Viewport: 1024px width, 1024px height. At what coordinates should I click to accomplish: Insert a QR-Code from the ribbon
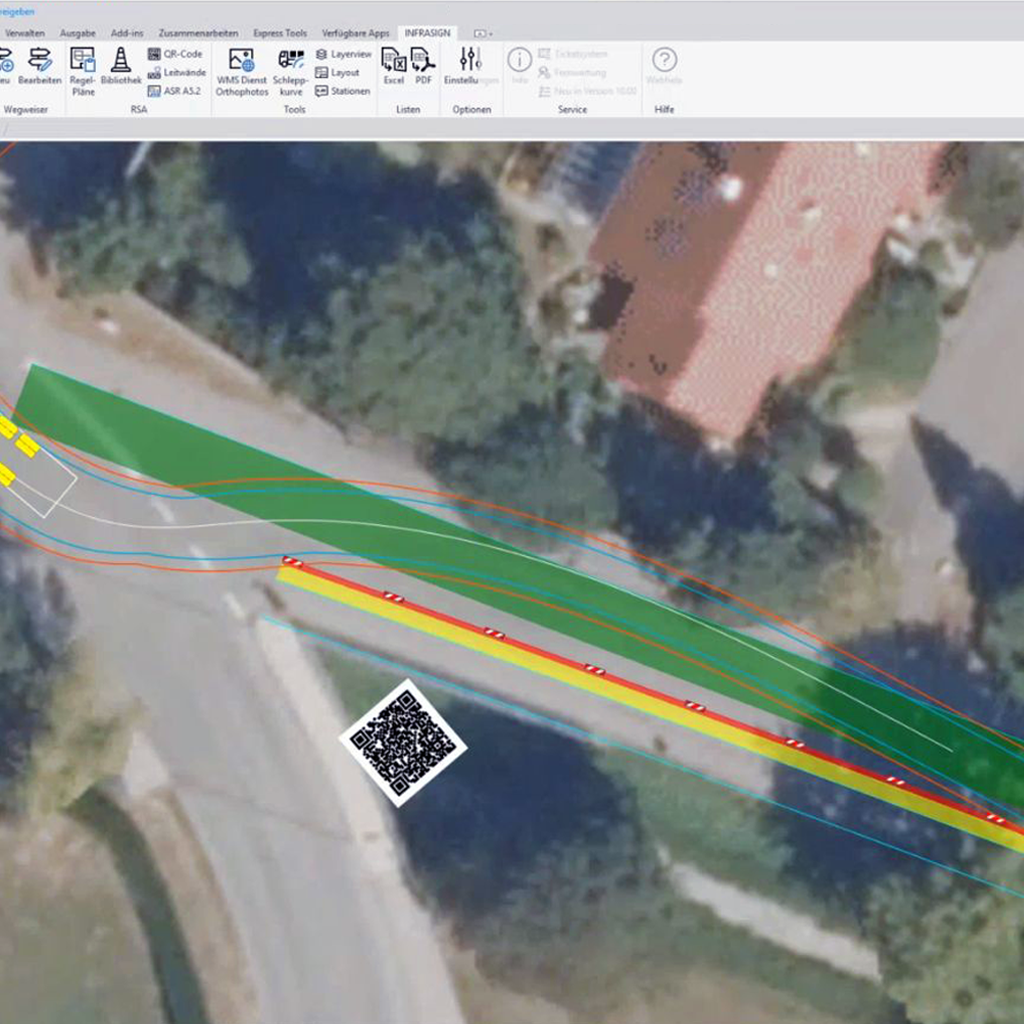tap(175, 54)
